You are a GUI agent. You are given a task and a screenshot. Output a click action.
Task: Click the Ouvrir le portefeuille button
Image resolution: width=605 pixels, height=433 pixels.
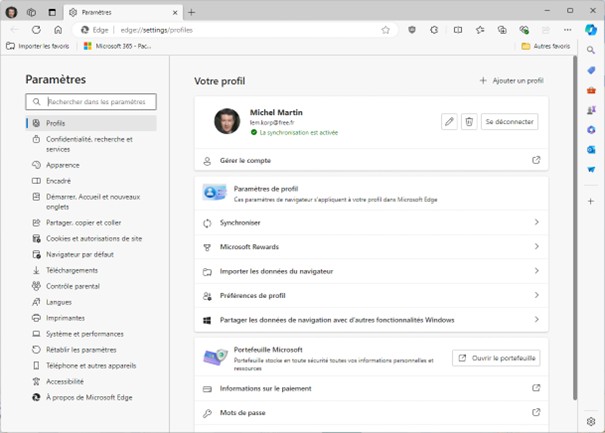pyautogui.click(x=496, y=357)
